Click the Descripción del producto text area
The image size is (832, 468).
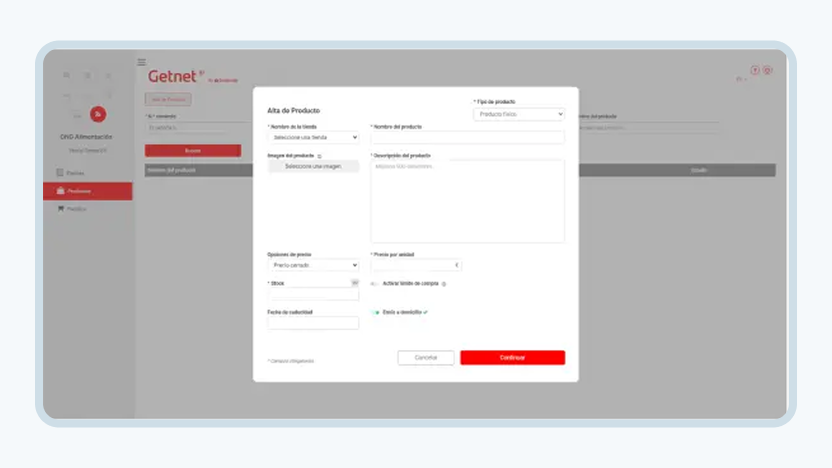click(467, 201)
